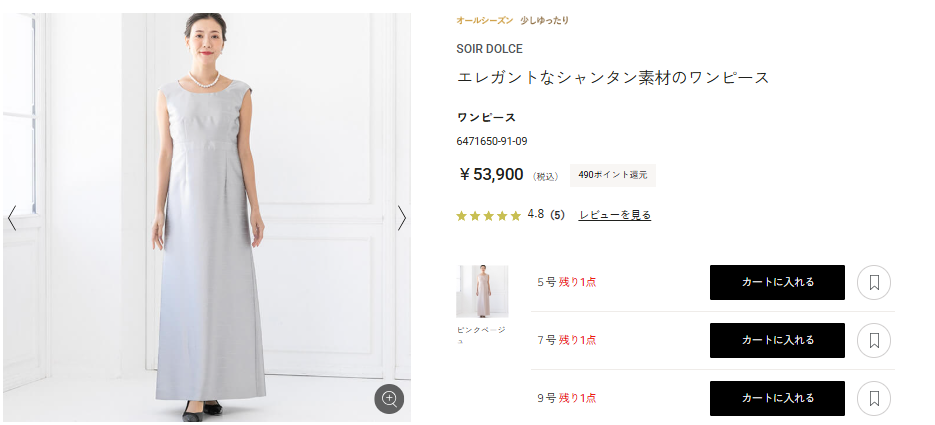Open the レビューを見る reviews link
Image resolution: width=935 pixels, height=425 pixels.
pyautogui.click(x=614, y=215)
